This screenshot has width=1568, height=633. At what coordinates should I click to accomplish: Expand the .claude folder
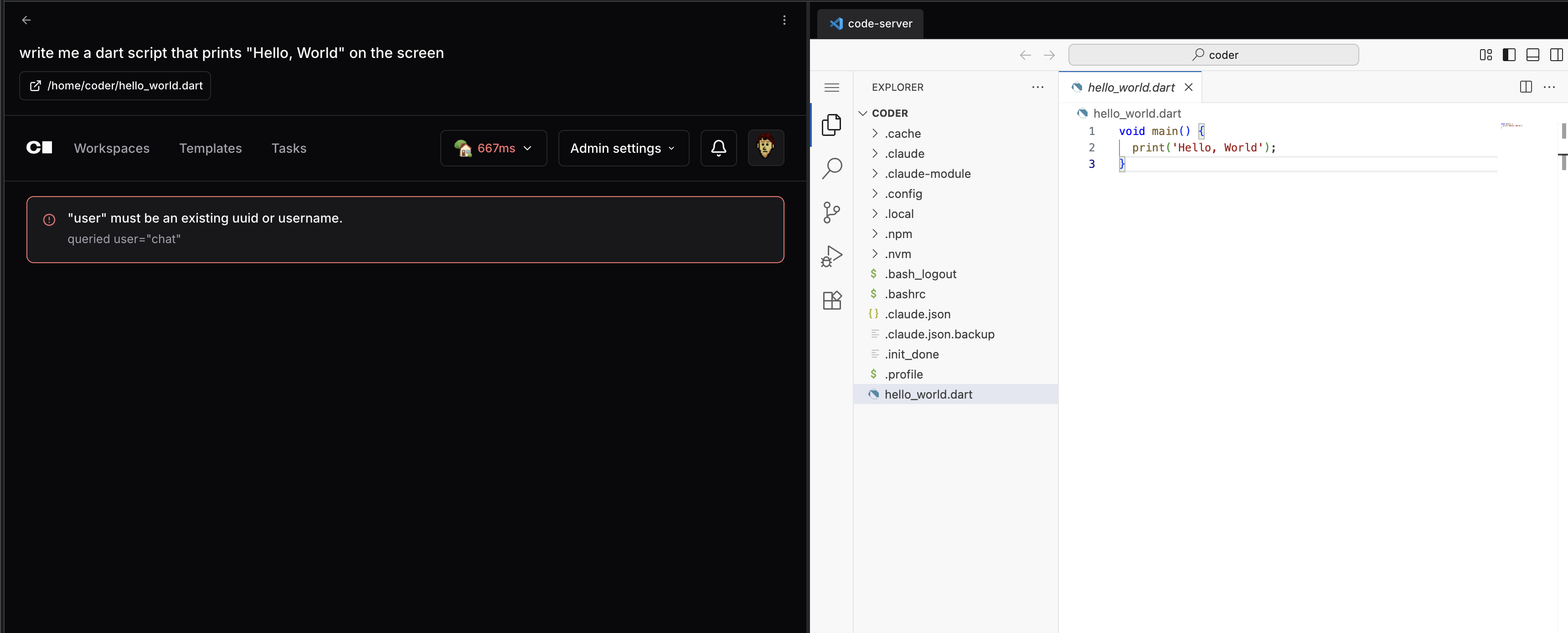(956, 154)
